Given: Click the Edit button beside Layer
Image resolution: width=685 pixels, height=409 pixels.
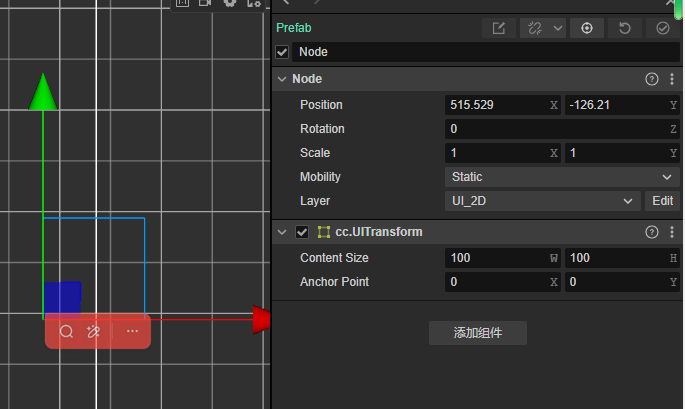Looking at the screenshot, I should [662, 201].
